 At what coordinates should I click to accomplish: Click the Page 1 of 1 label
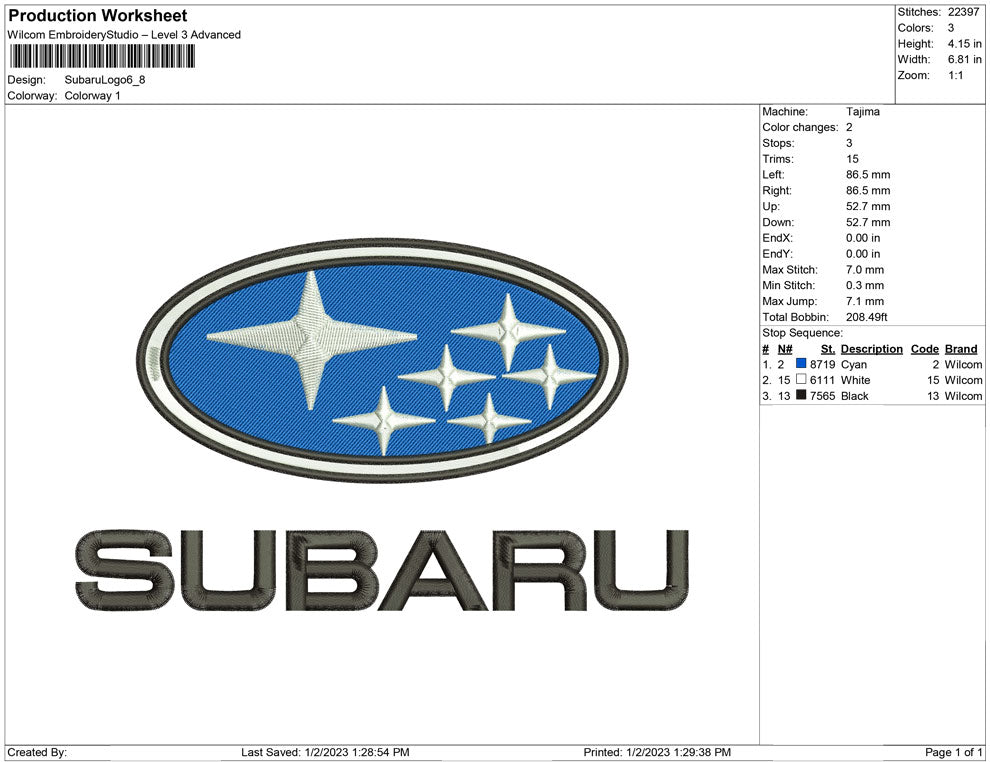952,752
